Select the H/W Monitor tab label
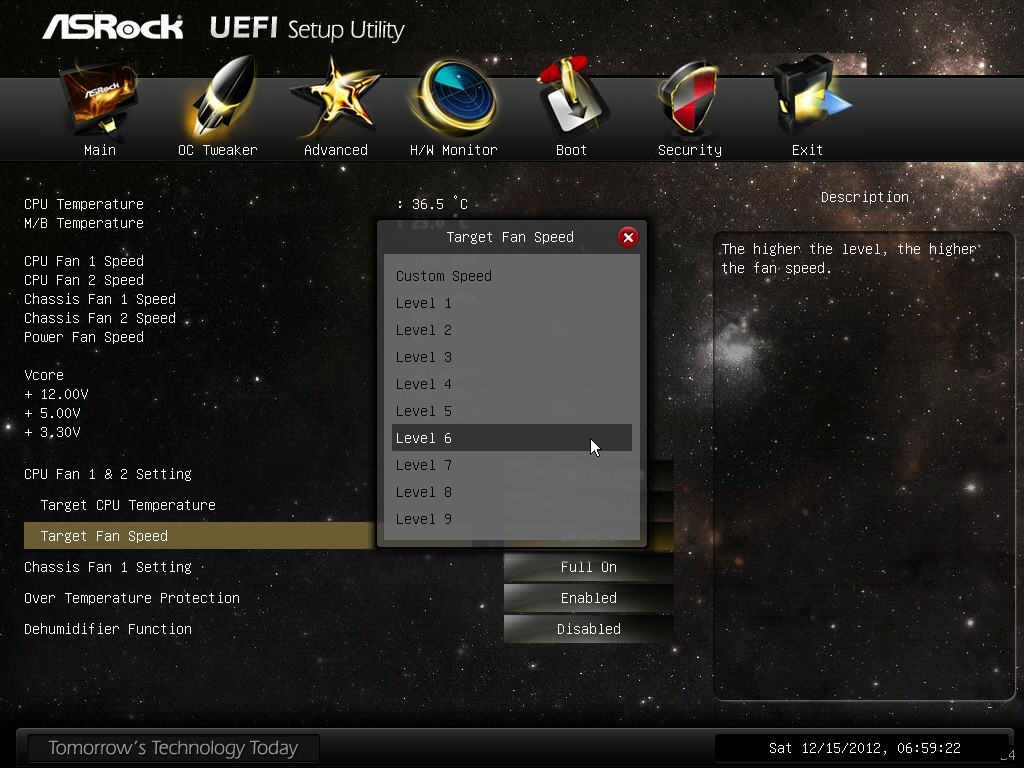This screenshot has width=1024, height=768. pos(454,150)
